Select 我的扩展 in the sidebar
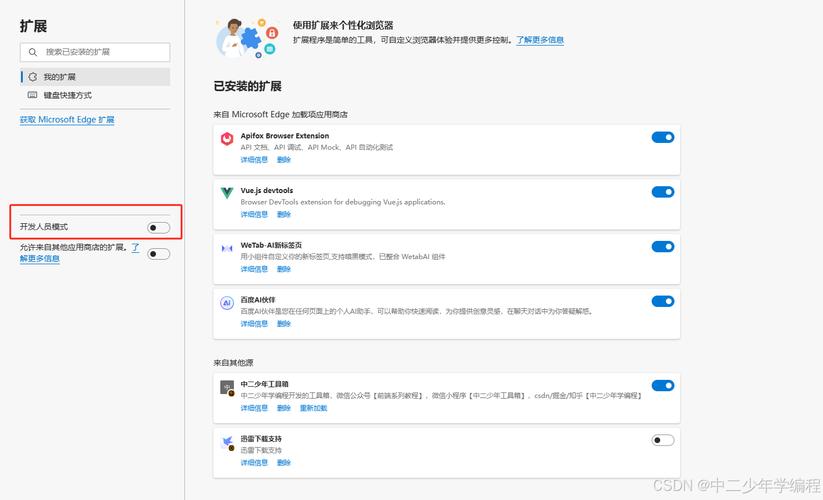Viewport: 823px width, 500px height. pyautogui.click(x=95, y=77)
